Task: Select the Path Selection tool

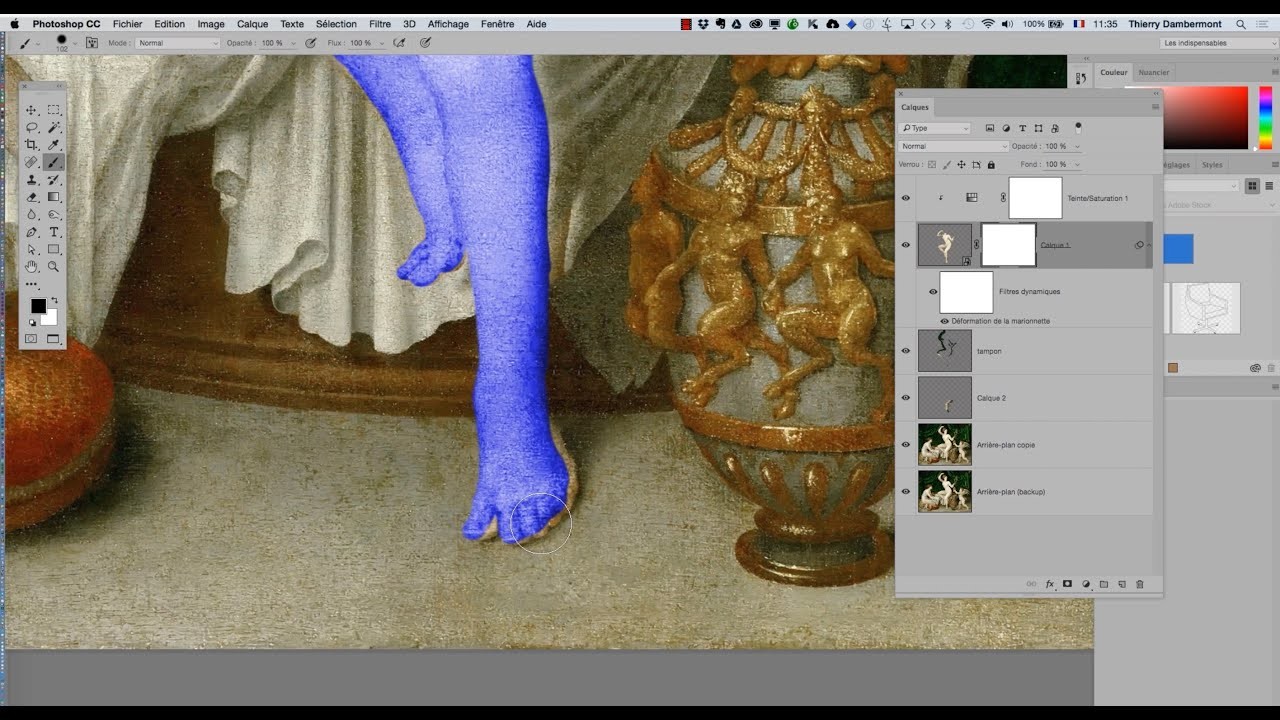Action: pos(32,249)
